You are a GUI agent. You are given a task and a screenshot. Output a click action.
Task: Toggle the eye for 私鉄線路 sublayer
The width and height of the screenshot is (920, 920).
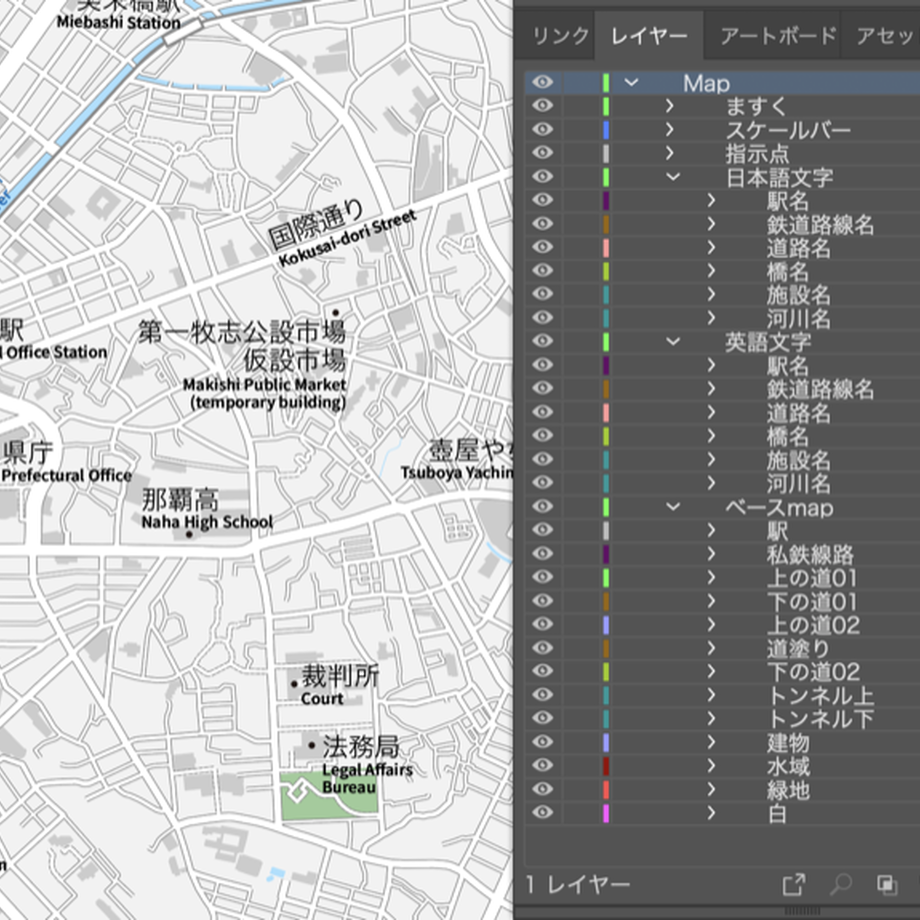(x=543, y=553)
